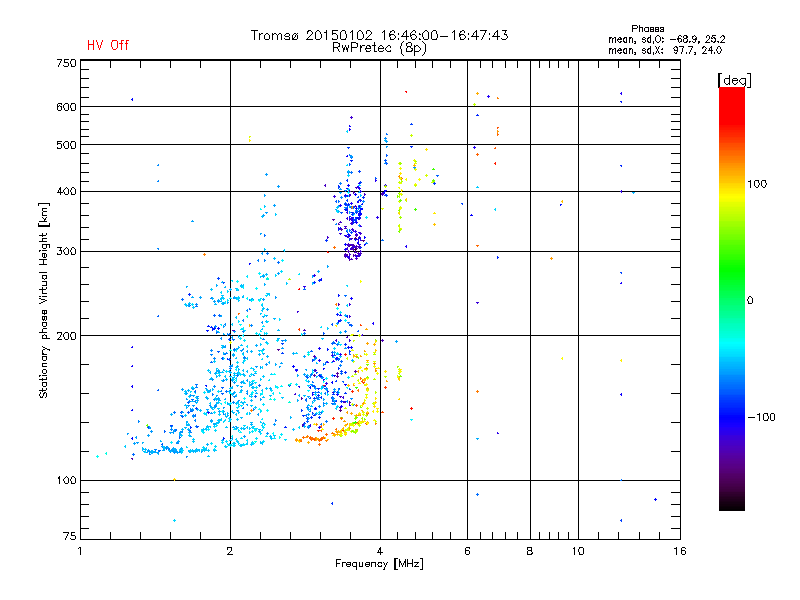
Task: Click the x-axis tick label '8'
Action: pos(530,551)
